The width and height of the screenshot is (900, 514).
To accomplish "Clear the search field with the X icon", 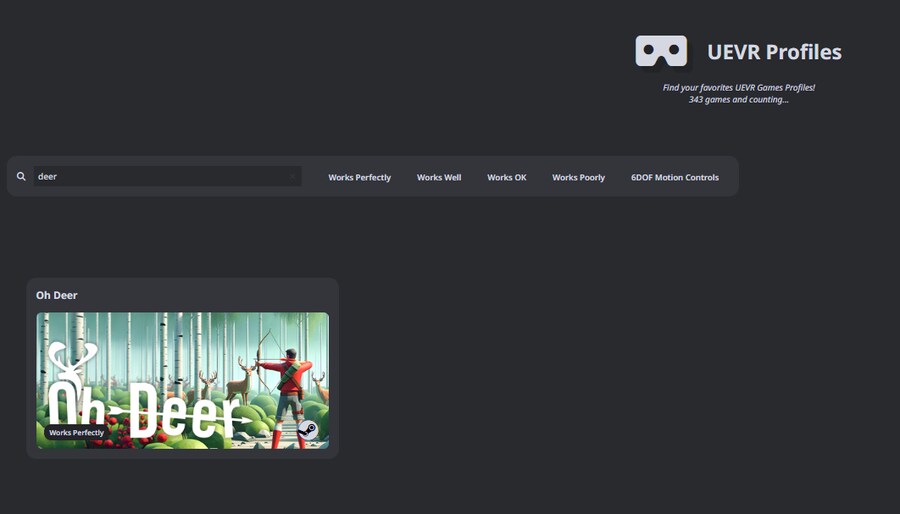I will 293,177.
